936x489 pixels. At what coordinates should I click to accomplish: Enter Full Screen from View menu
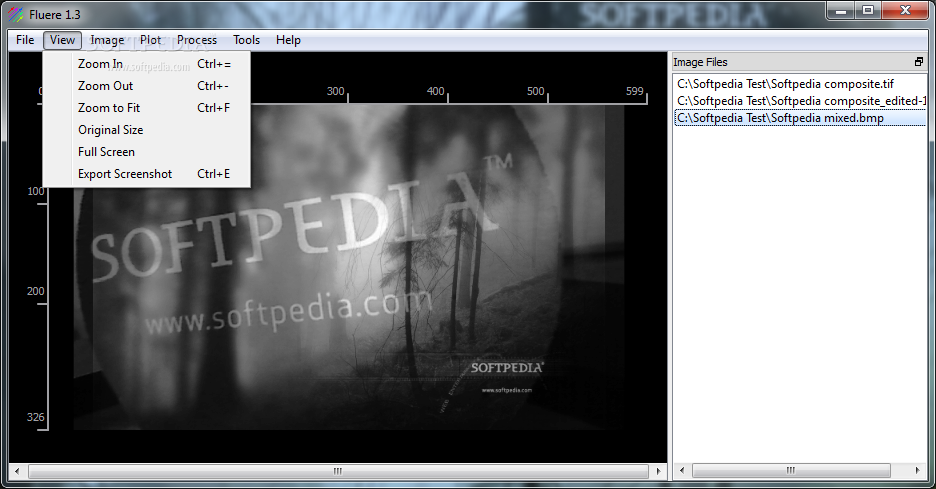pyautogui.click(x=147, y=152)
